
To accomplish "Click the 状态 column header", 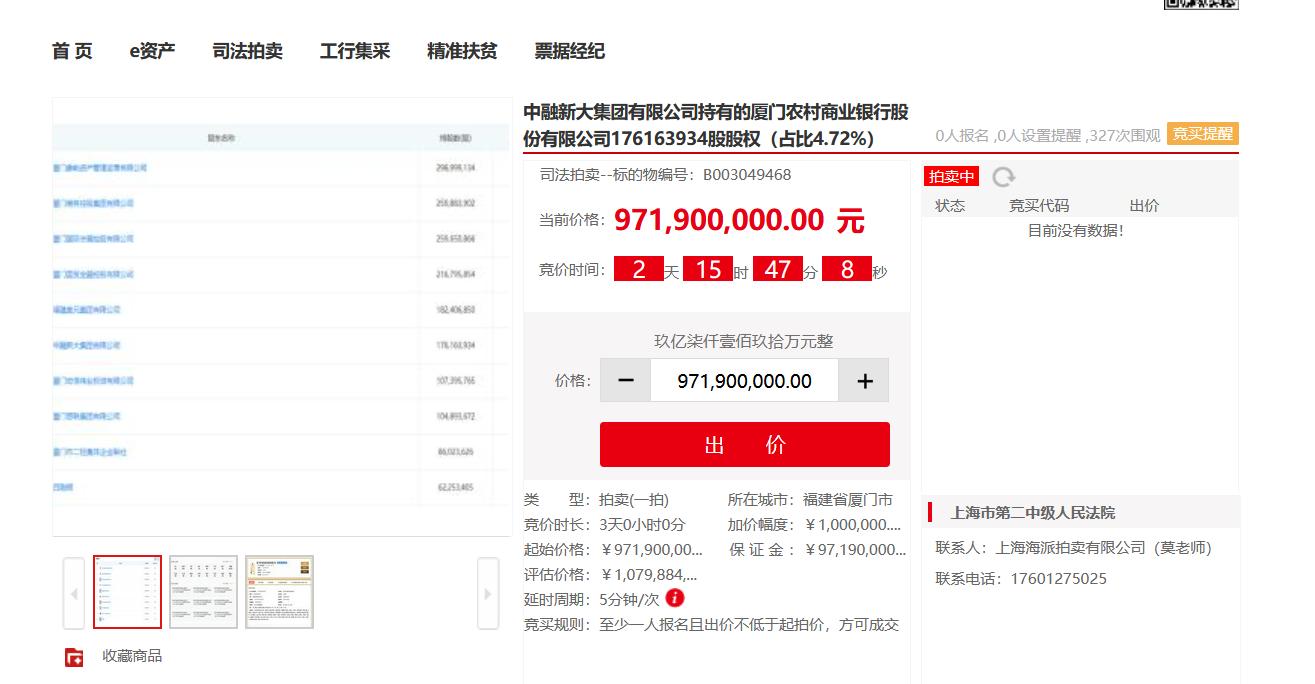I will point(950,206).
